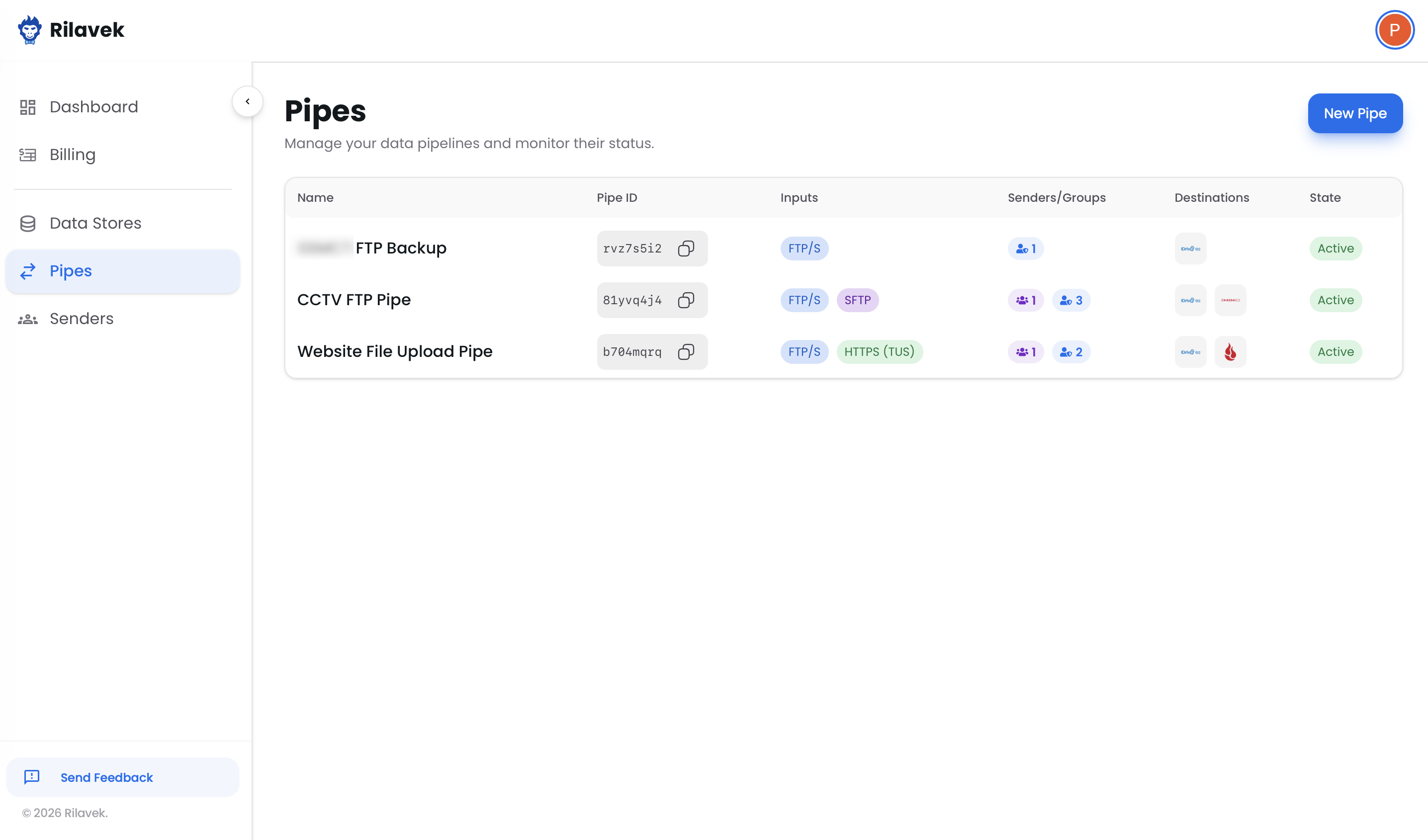The height and width of the screenshot is (840, 1428).
Task: Click Website pipe's 1 group badge
Action: tap(1025, 352)
